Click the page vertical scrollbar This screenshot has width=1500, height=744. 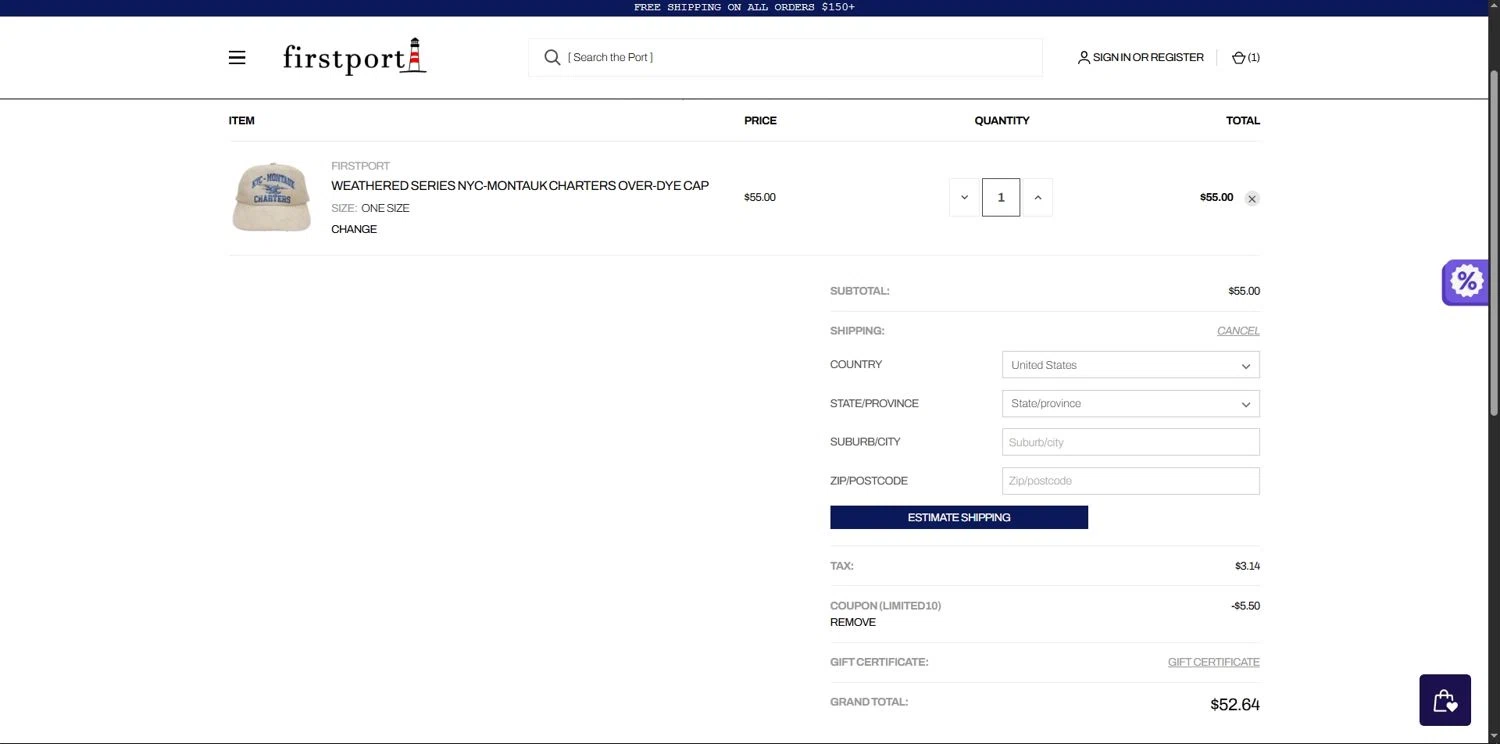coord(1494,244)
